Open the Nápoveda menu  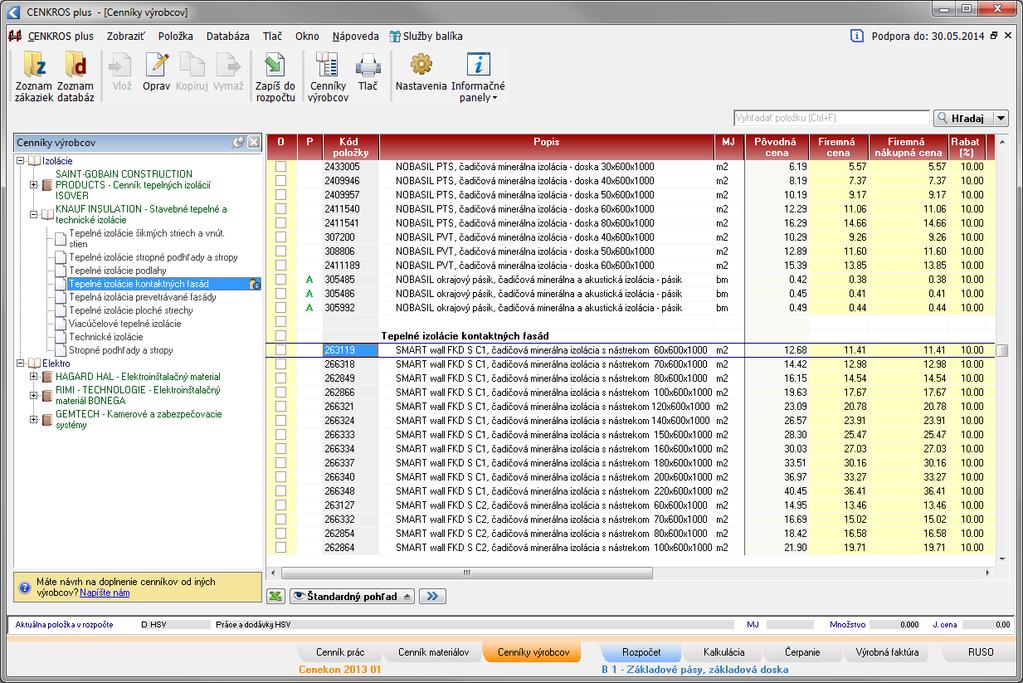pyautogui.click(x=356, y=37)
